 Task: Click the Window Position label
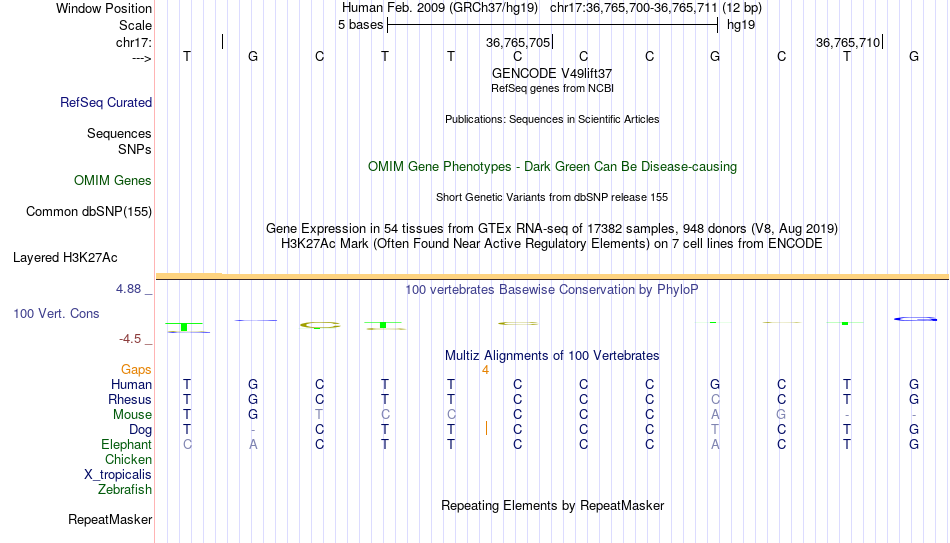(104, 8)
